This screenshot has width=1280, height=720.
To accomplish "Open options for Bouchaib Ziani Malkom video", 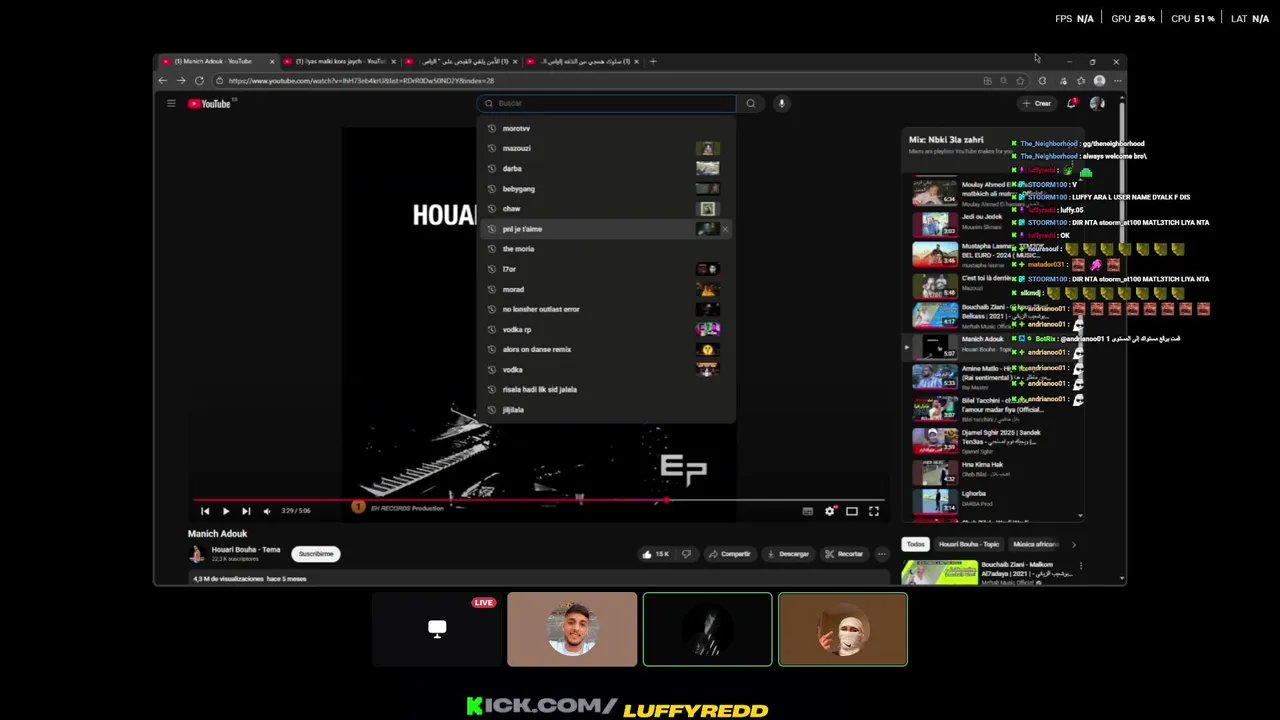I will point(1080,566).
